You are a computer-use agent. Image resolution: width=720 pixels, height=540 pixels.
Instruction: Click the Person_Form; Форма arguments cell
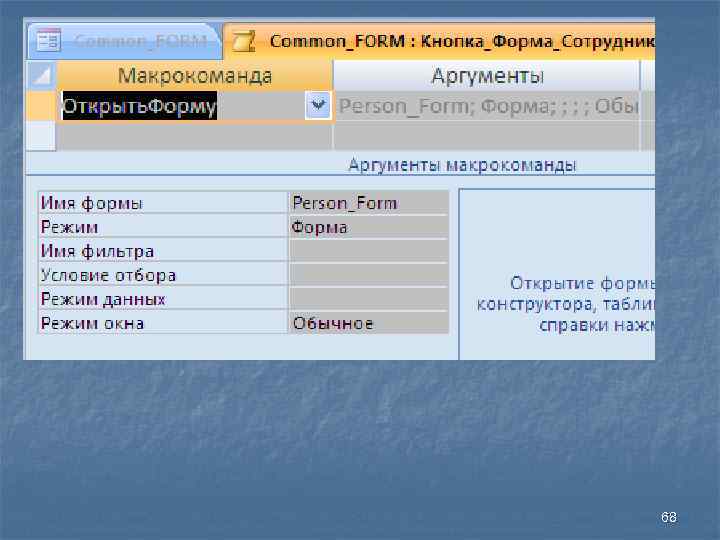(x=487, y=106)
